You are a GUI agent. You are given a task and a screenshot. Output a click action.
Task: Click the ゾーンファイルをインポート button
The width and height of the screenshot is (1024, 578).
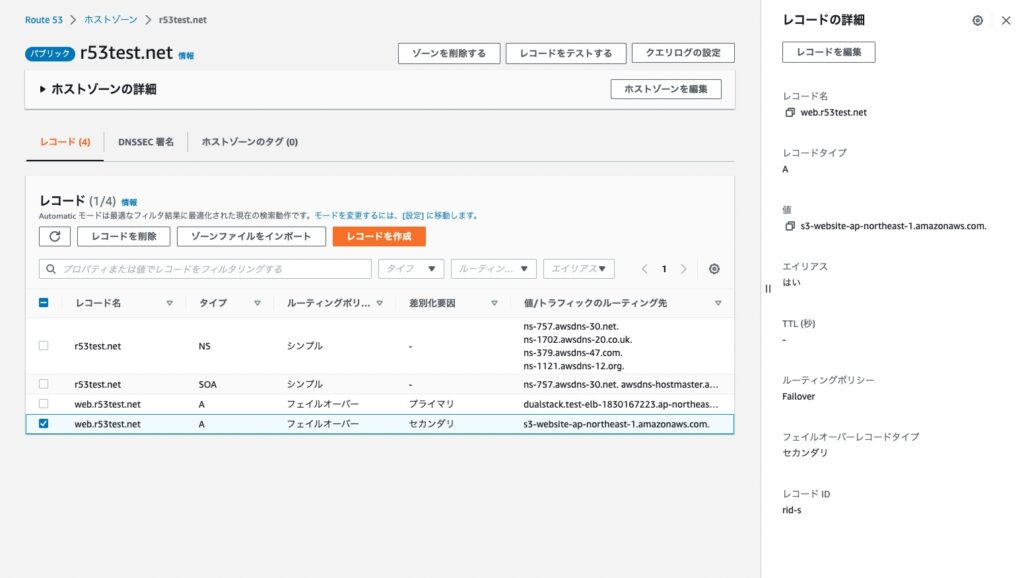[x=251, y=236]
